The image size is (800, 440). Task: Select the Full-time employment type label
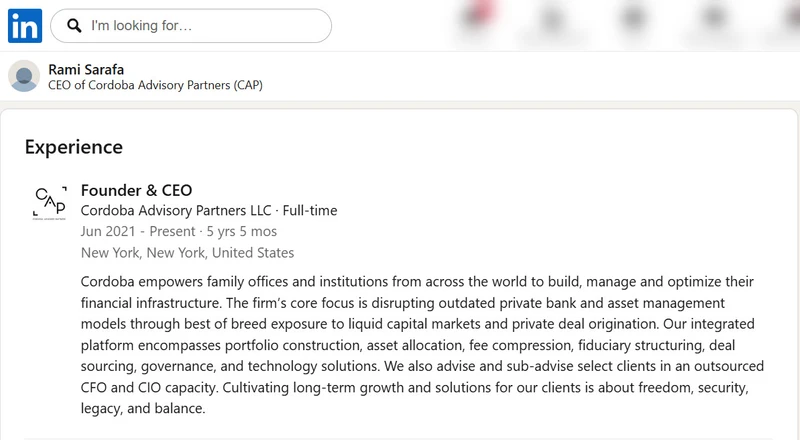pyautogui.click(x=310, y=211)
